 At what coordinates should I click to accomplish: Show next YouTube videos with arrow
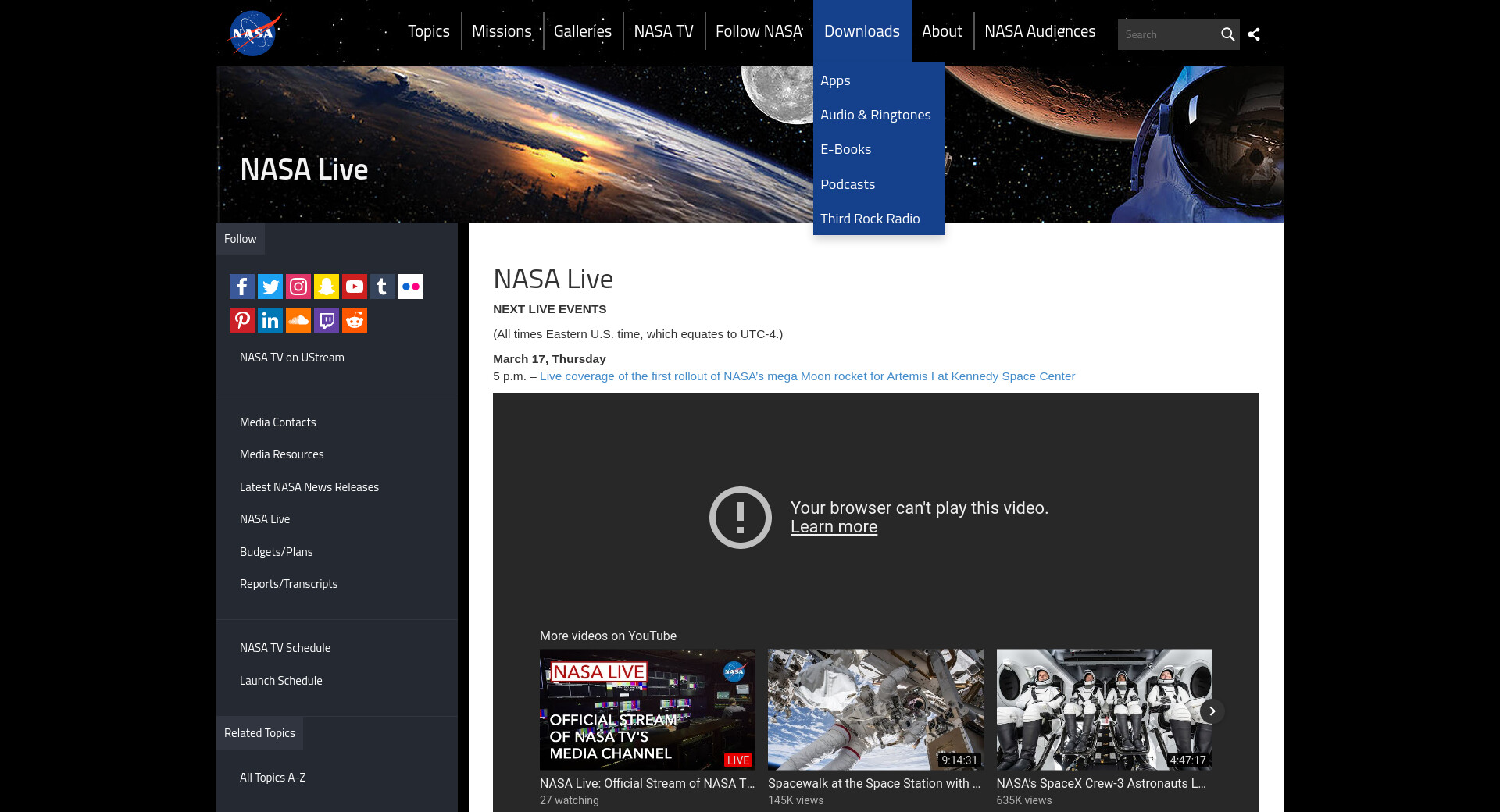point(1212,711)
